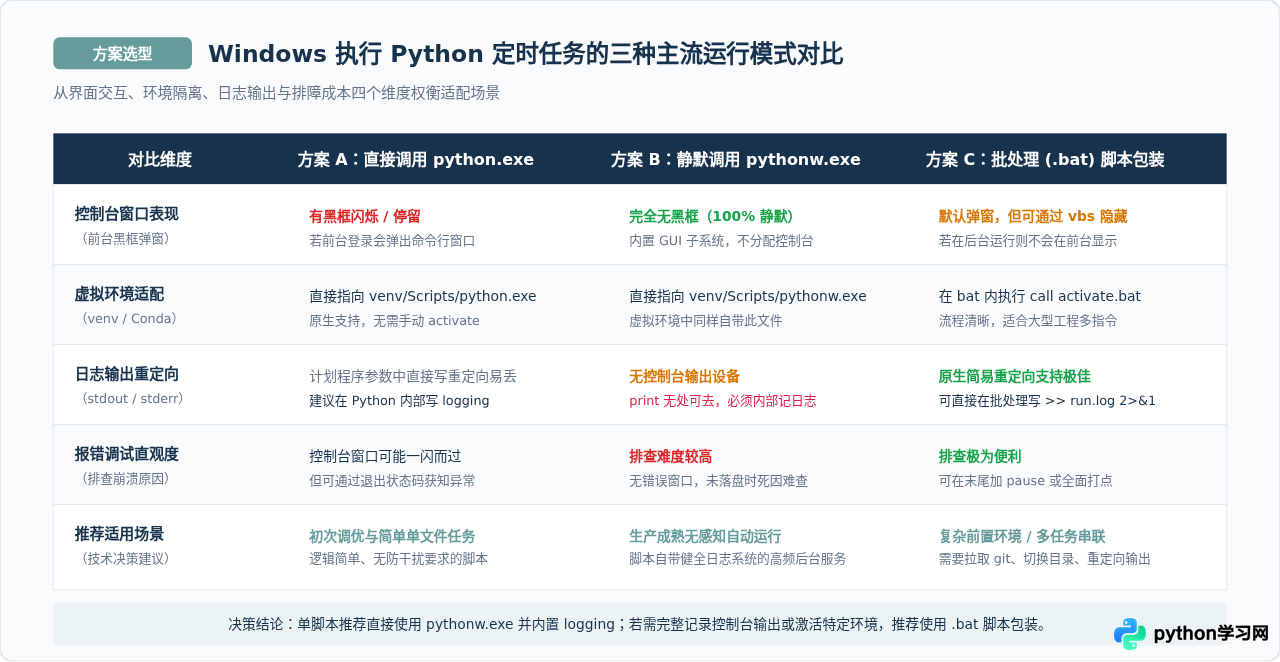This screenshot has width=1280, height=662.
Task: Select '无错误窗口,未落盘时死因难查'
Action: 718,481
